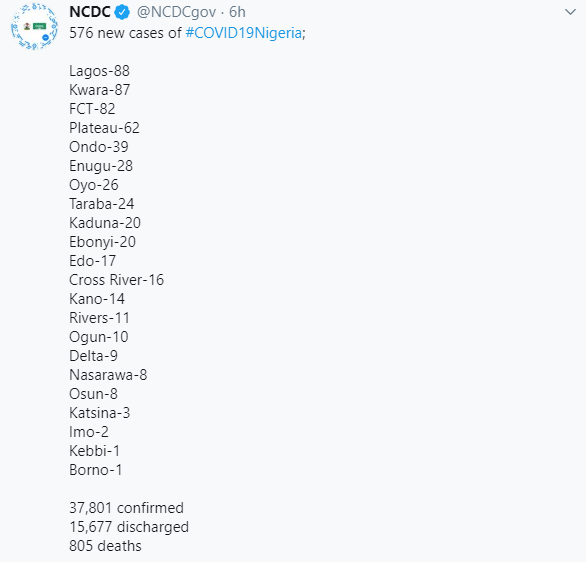
Task: Open the NCDC profile avatar
Action: pyautogui.click(x=34, y=26)
